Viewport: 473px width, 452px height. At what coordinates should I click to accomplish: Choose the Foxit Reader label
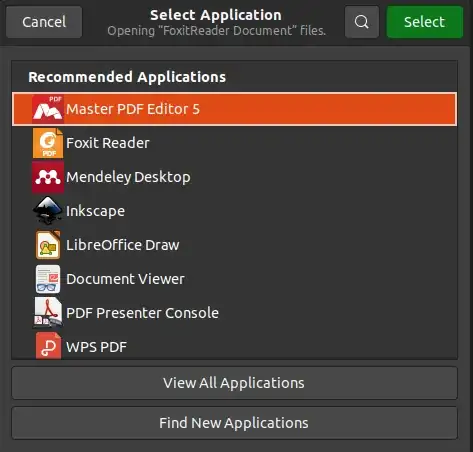108,143
